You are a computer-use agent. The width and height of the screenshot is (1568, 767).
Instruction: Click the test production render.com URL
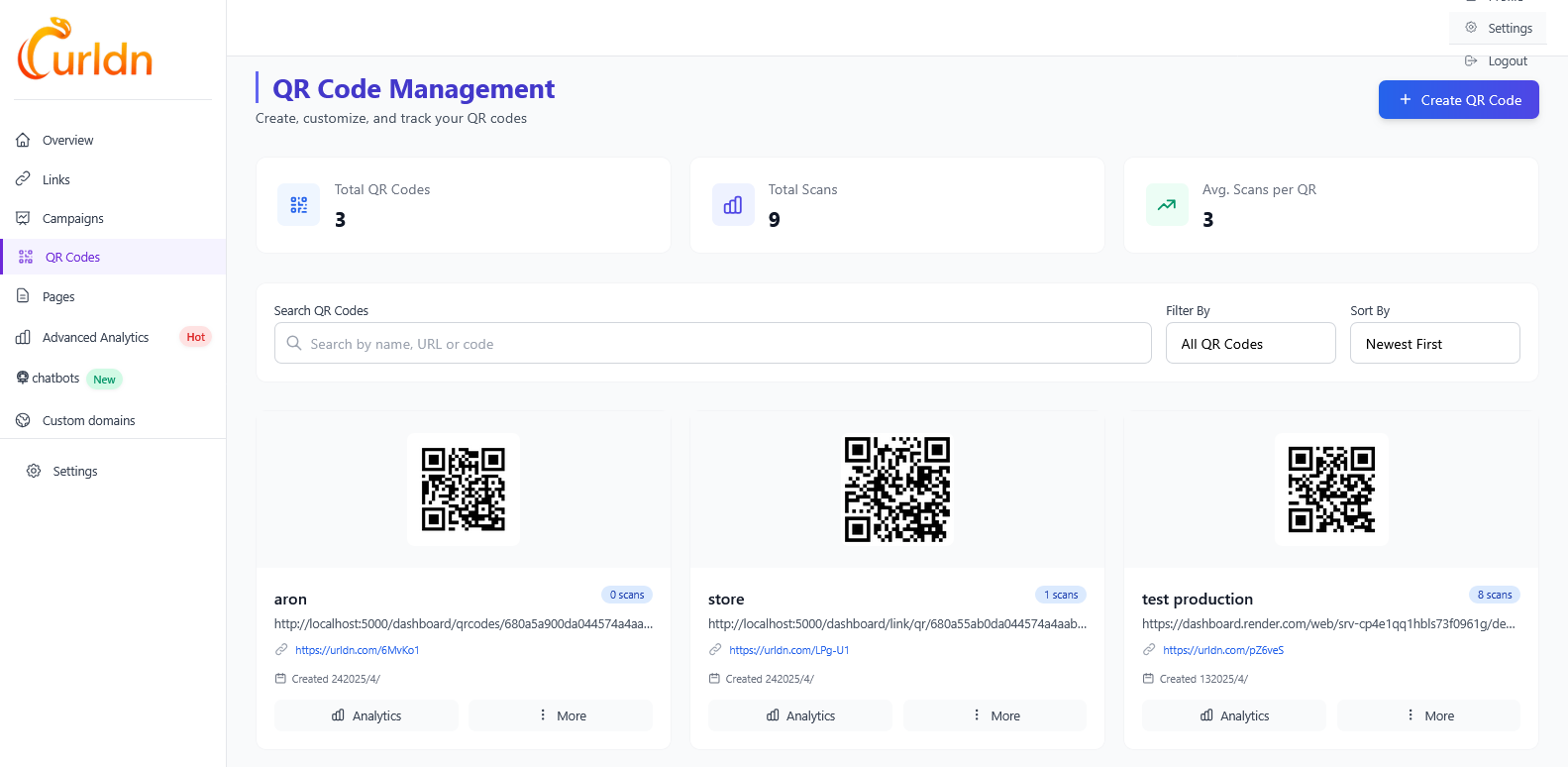click(1328, 624)
